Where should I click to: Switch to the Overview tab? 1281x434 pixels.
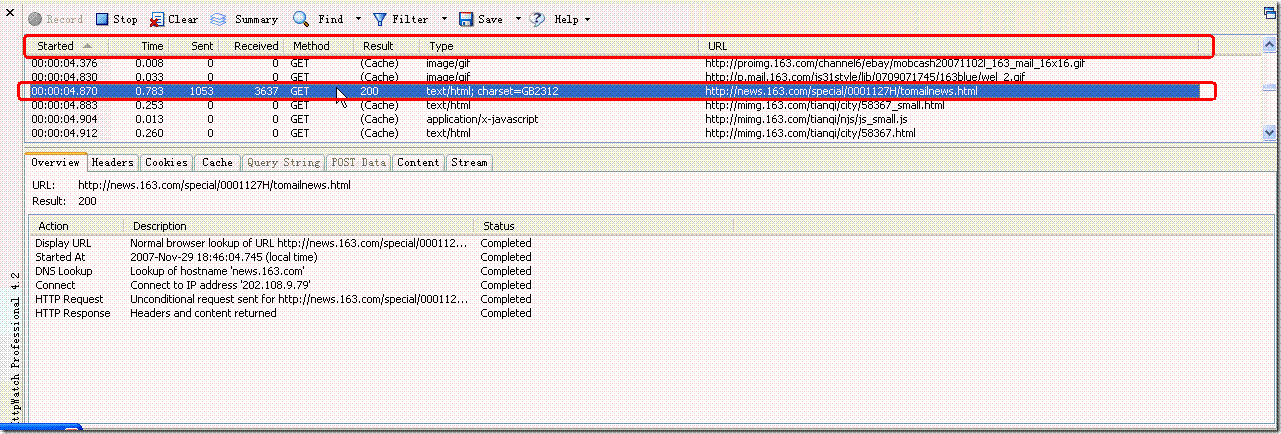point(55,162)
